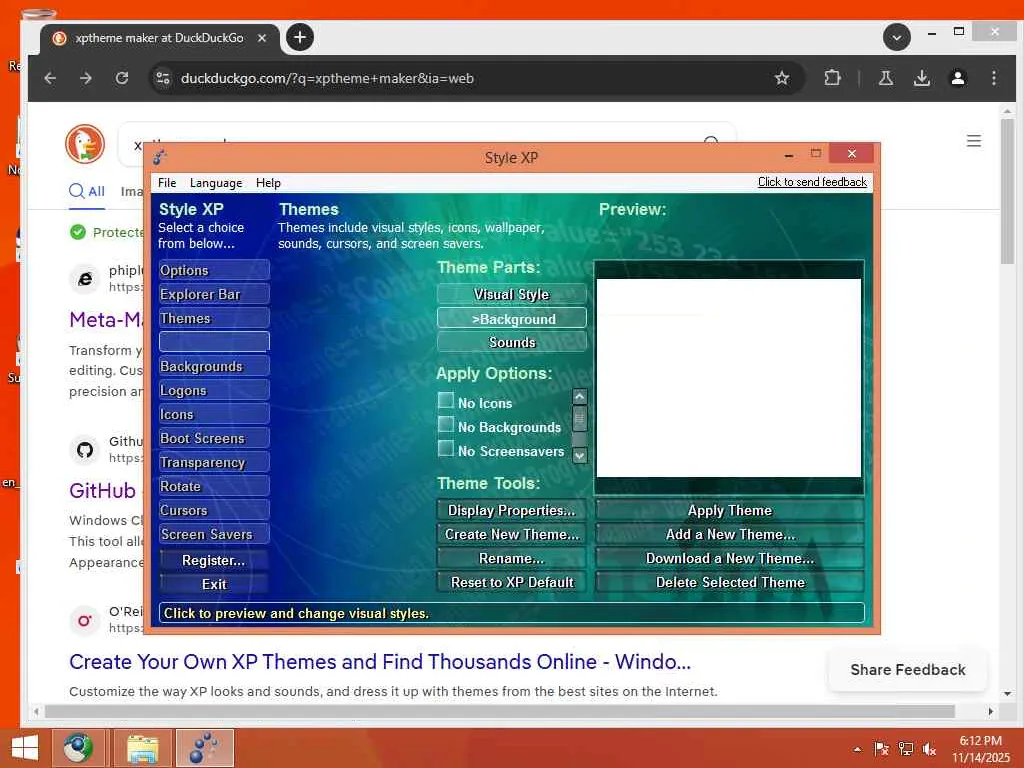Click Apply Options scroll up arrow
Screen dimensions: 1024x768
pyautogui.click(x=579, y=396)
